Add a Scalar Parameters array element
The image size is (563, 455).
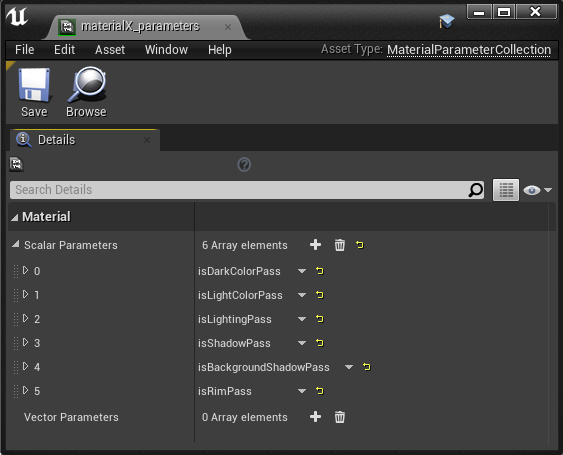click(x=315, y=245)
